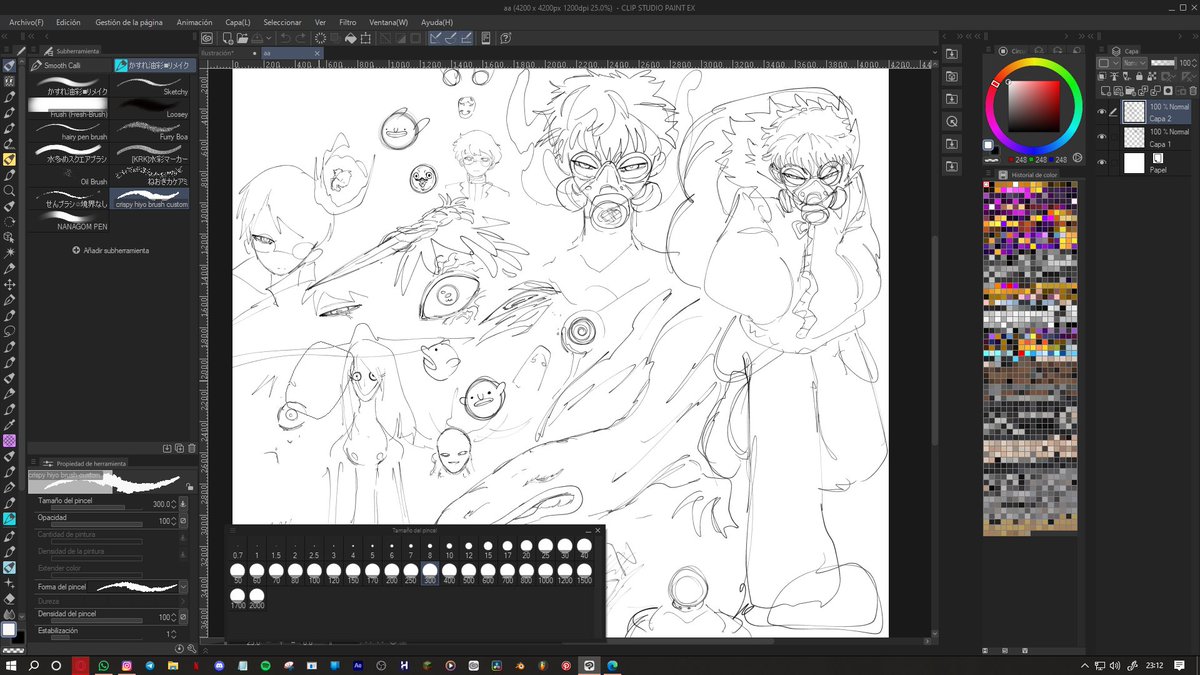This screenshot has width=1200, height=675.
Task: Select the main white color swatch in toolbar
Action: pyautogui.click(x=9, y=629)
